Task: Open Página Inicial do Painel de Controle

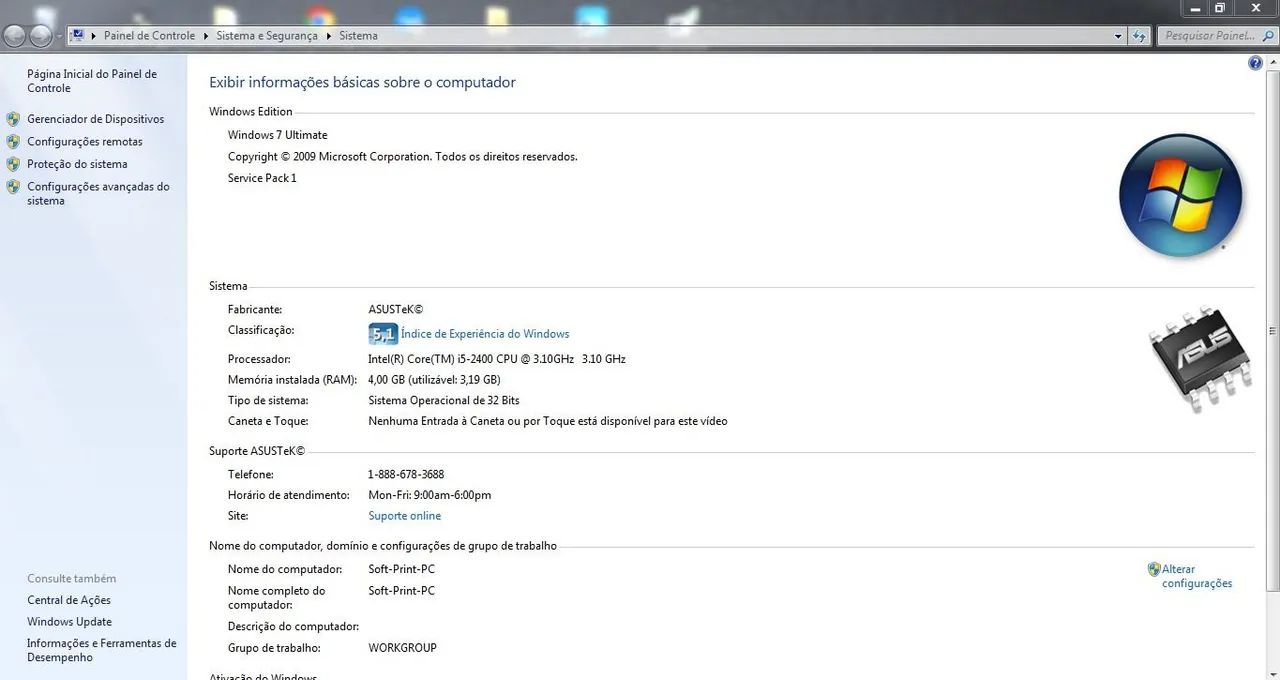Action: tap(92, 81)
